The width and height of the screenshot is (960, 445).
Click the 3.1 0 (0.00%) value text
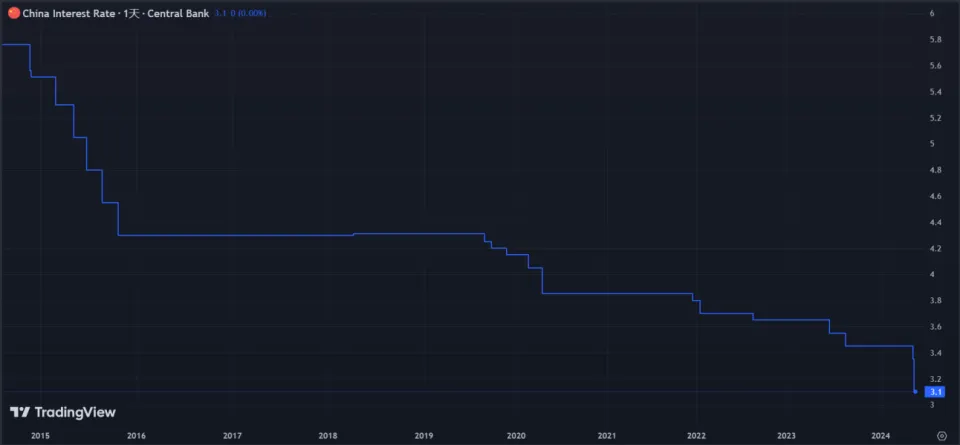click(240, 13)
